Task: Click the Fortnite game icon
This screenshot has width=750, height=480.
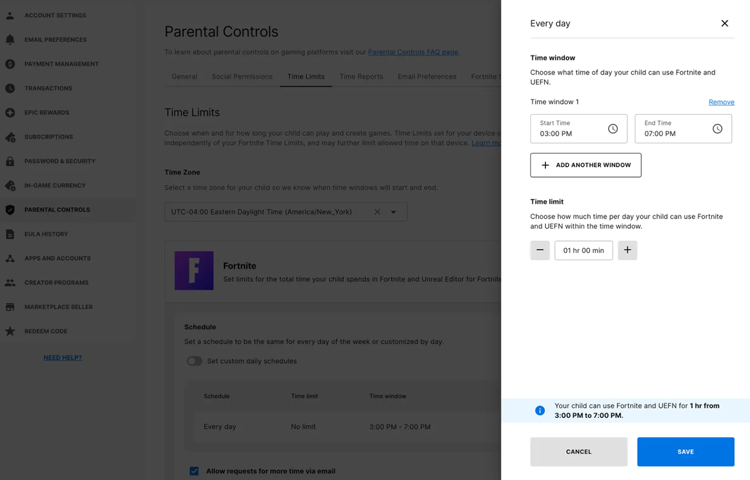Action: pos(194,271)
